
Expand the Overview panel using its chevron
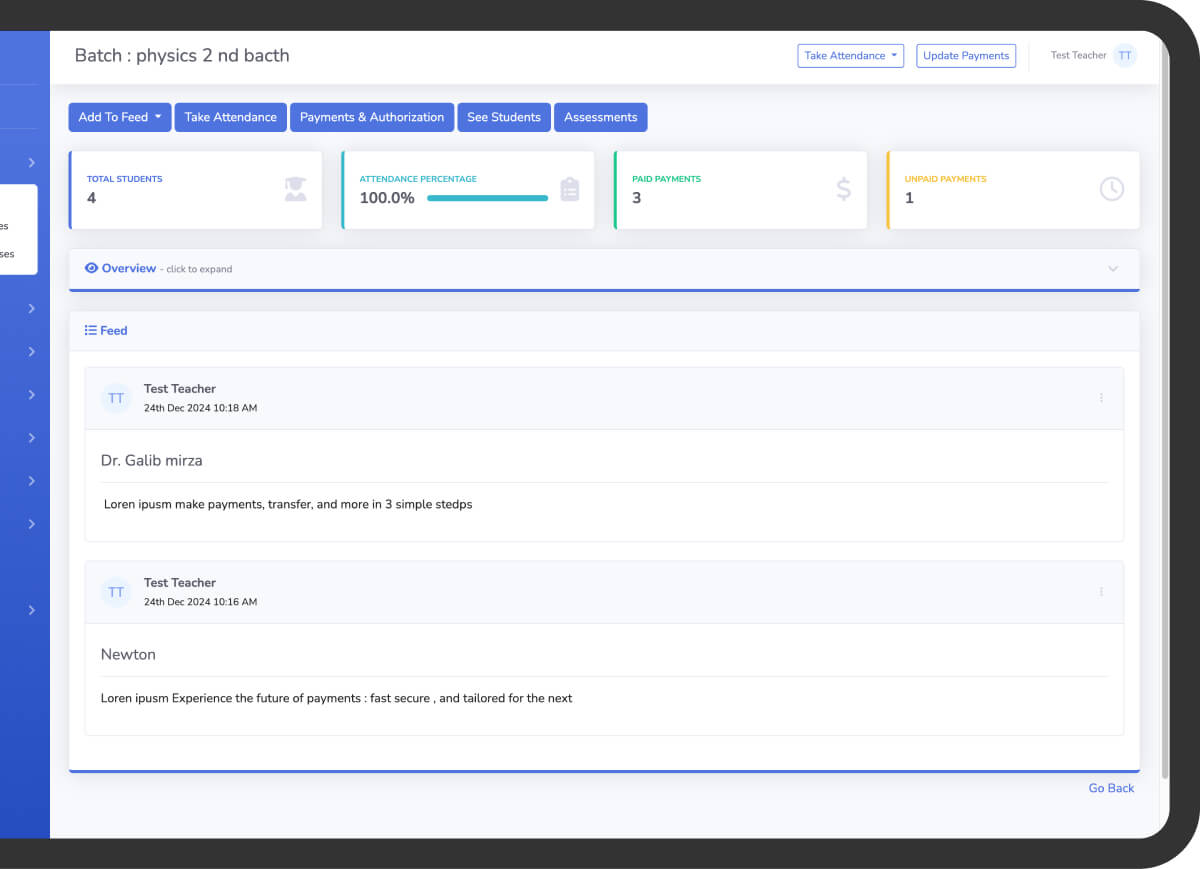pos(1113,269)
